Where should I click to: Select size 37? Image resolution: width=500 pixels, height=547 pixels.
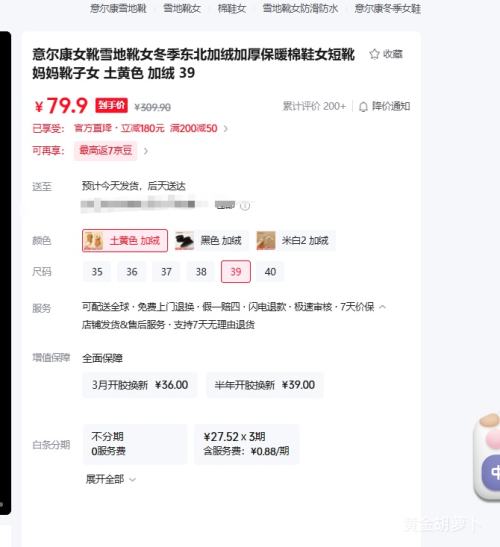[x=166, y=272]
